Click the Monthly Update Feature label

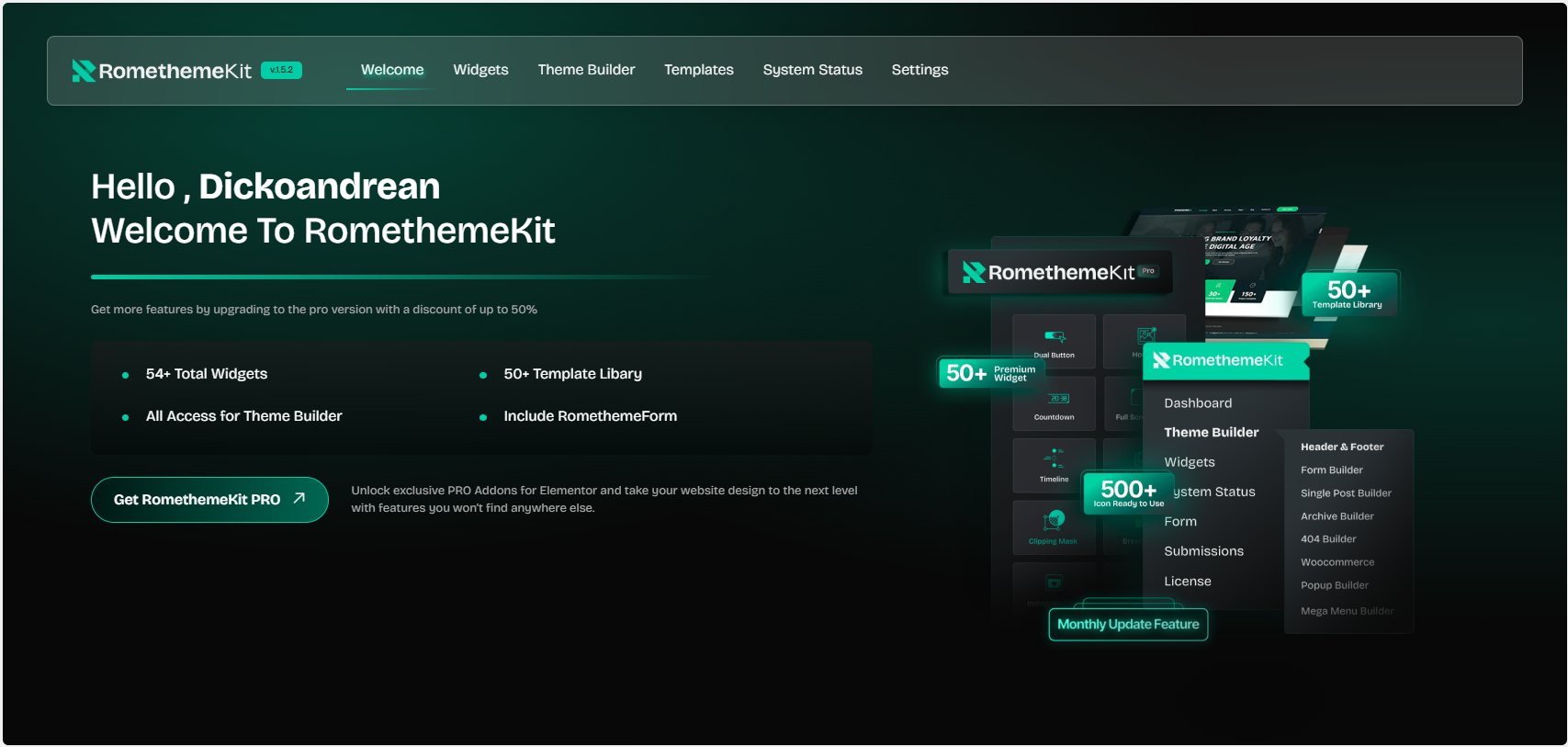[x=1128, y=624]
